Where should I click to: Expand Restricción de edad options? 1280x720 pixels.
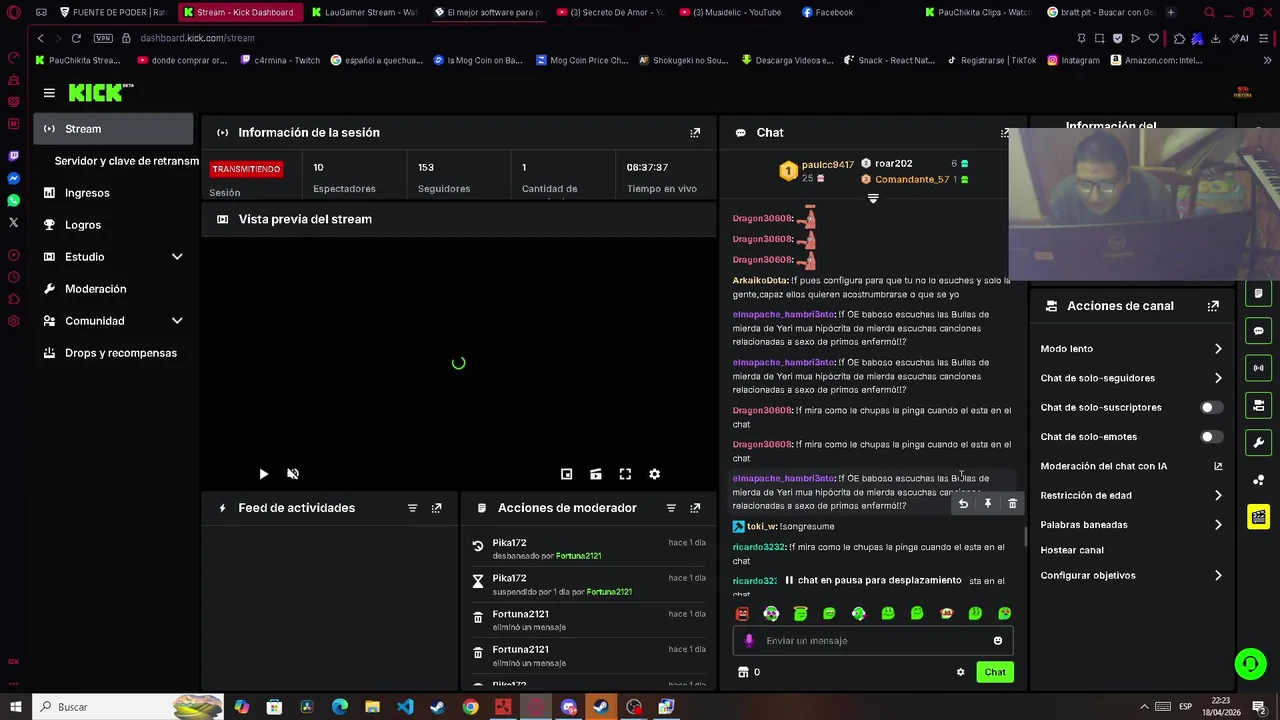[1218, 496]
